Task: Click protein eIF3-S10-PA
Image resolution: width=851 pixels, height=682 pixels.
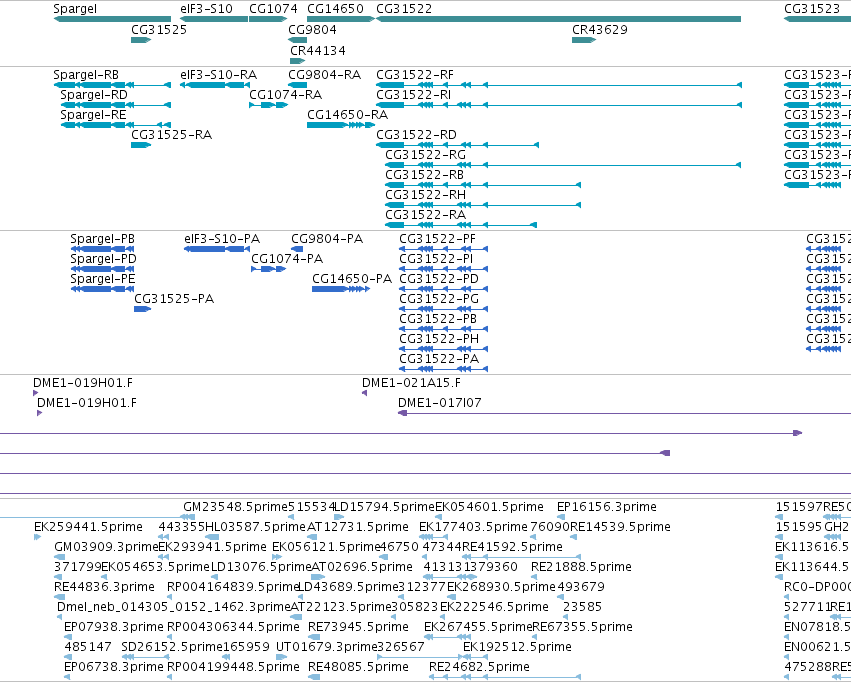Action: click(x=217, y=249)
